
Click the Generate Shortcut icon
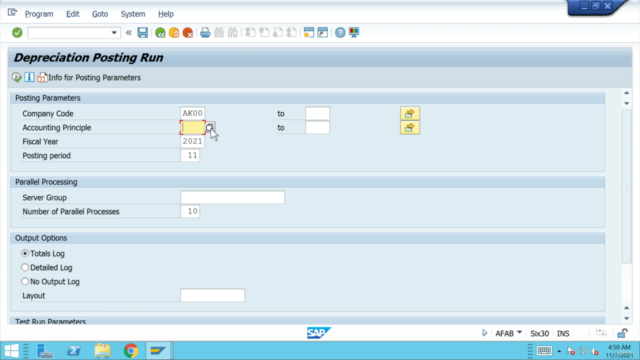pos(323,33)
